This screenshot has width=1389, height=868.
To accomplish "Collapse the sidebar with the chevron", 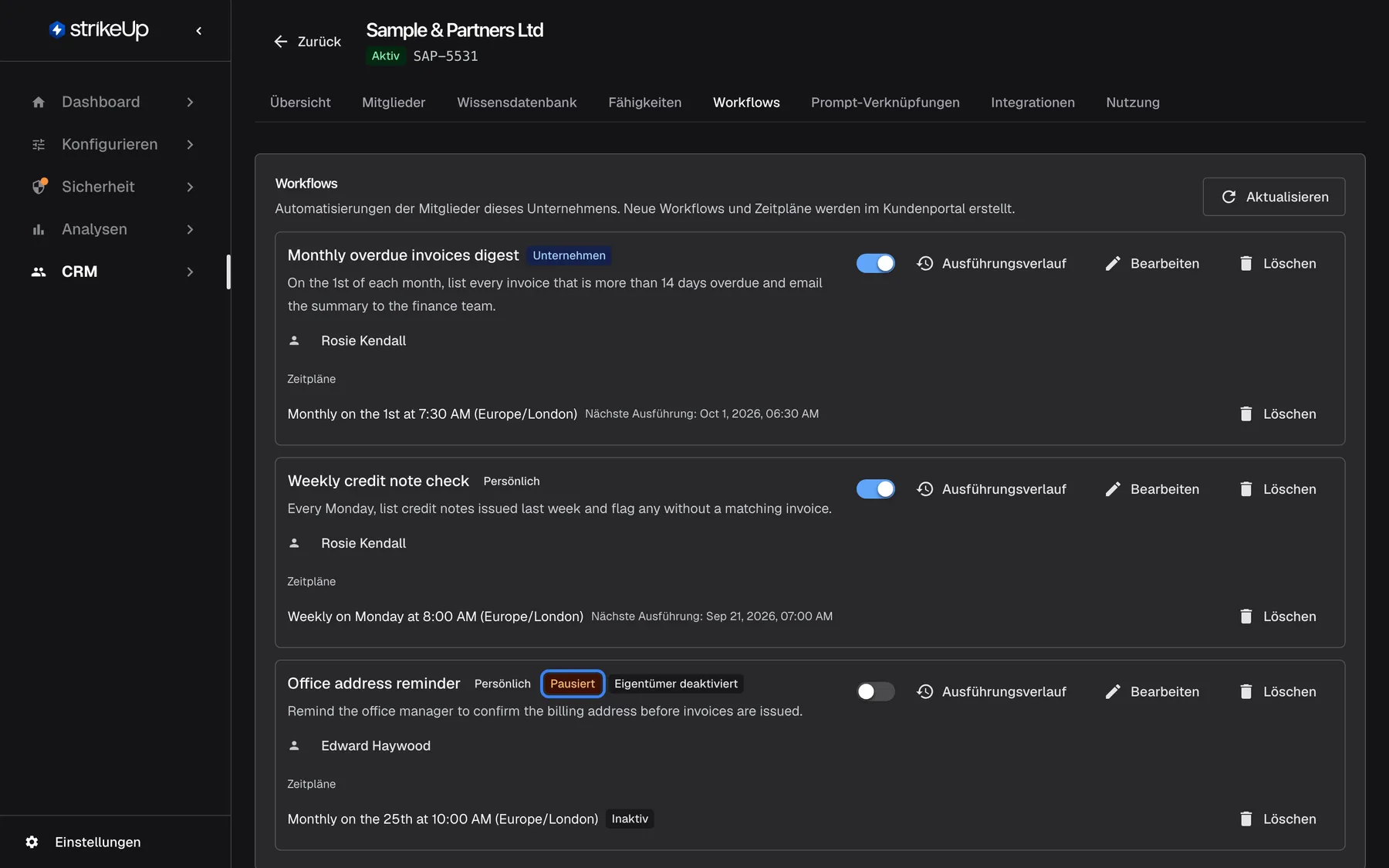I will click(199, 31).
